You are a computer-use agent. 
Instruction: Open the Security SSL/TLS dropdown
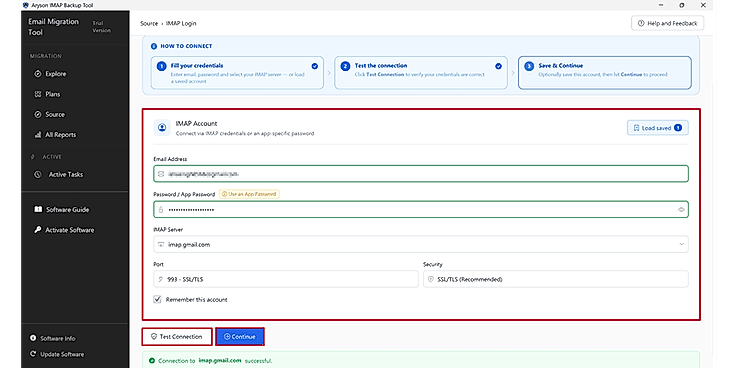[x=556, y=279]
